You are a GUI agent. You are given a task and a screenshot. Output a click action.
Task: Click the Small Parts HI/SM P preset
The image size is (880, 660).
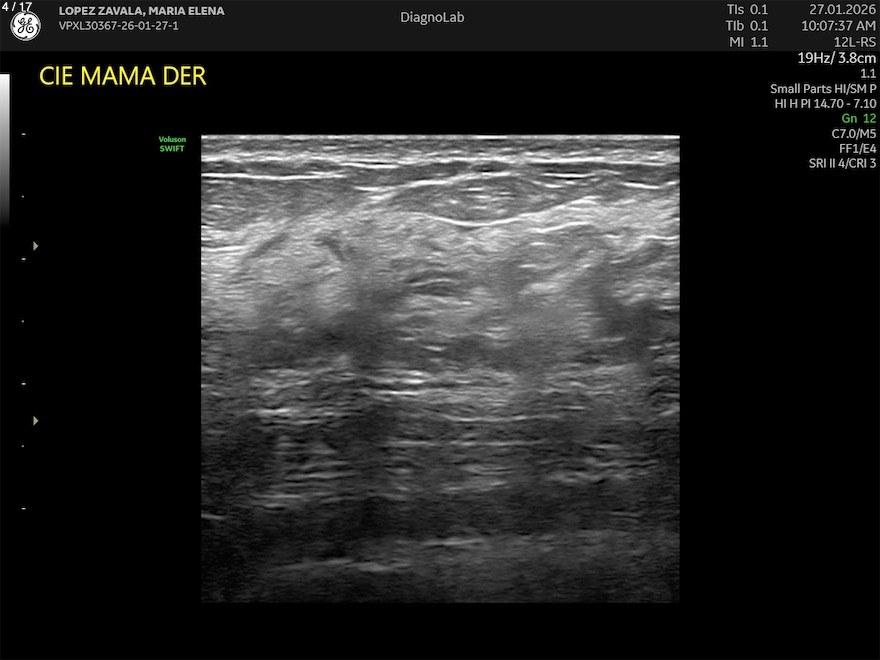click(x=823, y=89)
